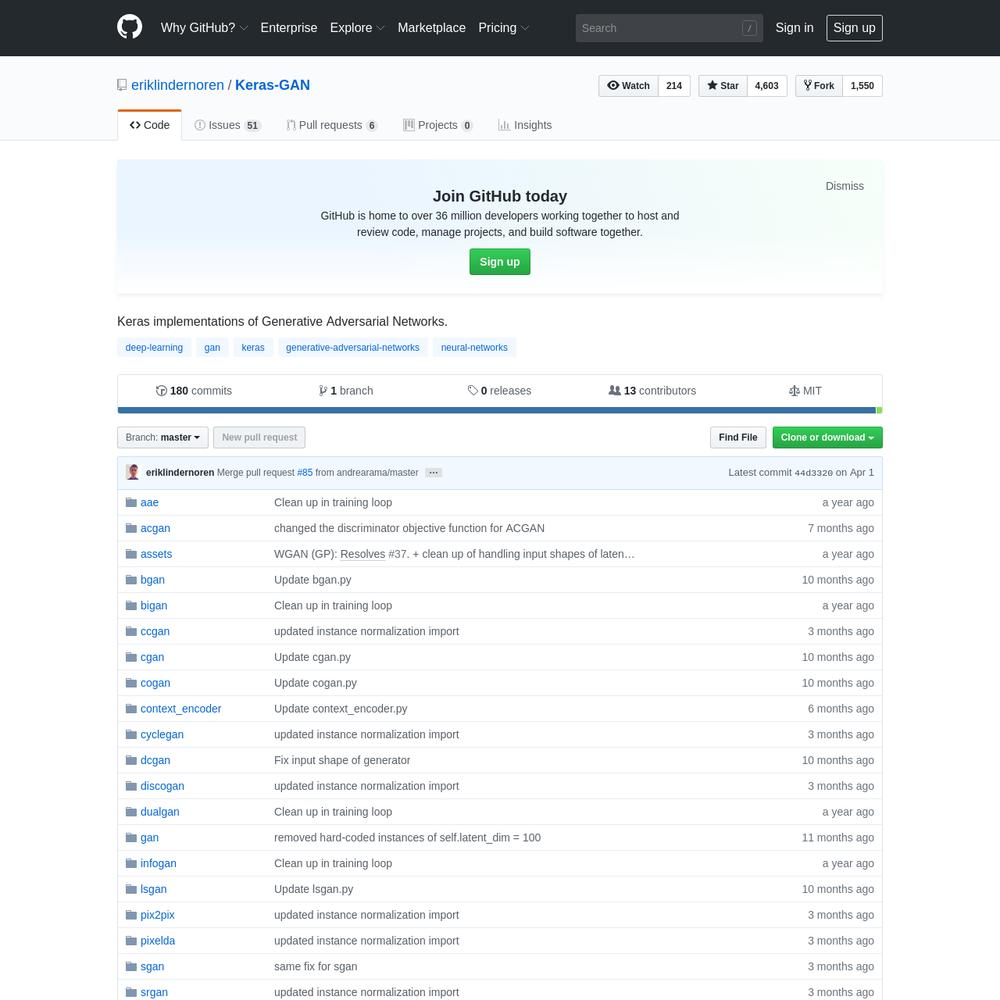
Task: Open the Projects tab
Action: 438,125
